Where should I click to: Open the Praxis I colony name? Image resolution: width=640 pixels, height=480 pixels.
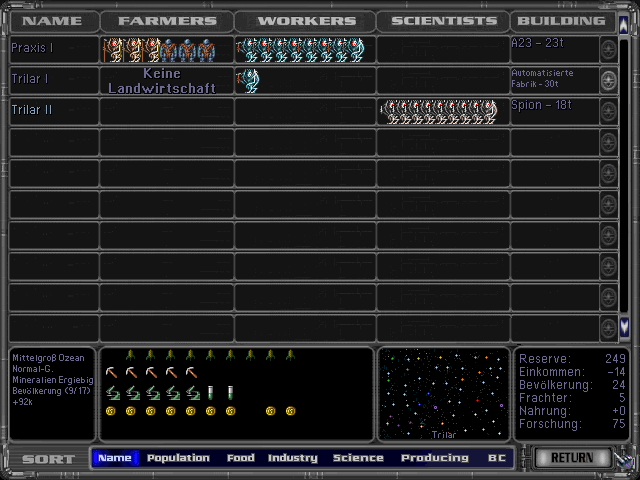pyautogui.click(x=33, y=48)
